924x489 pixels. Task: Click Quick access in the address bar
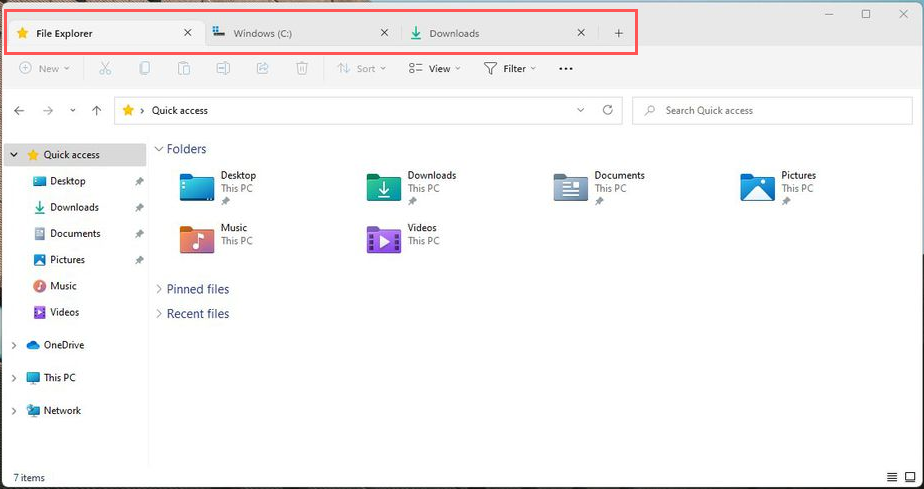click(180, 110)
